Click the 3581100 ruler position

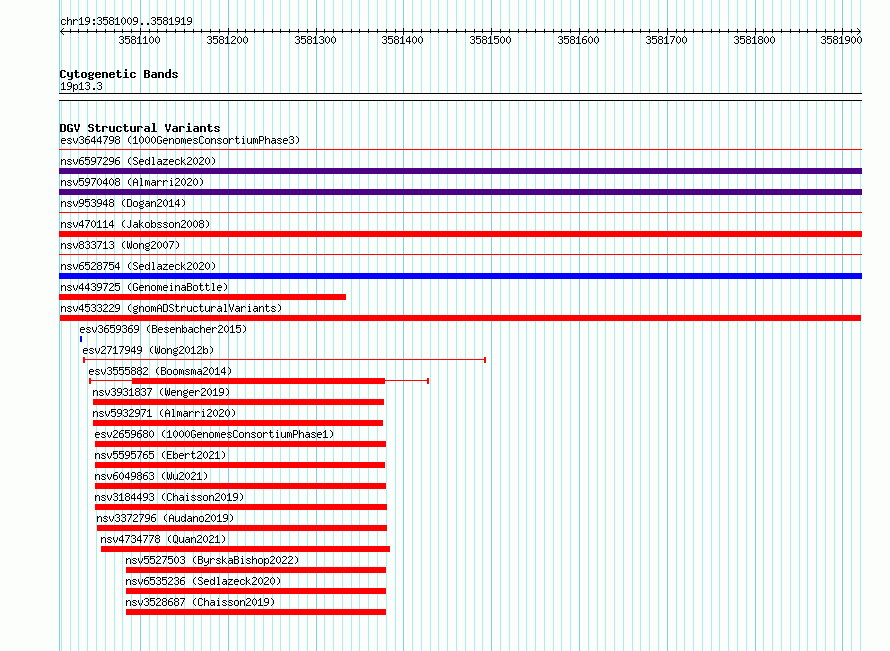[140, 40]
